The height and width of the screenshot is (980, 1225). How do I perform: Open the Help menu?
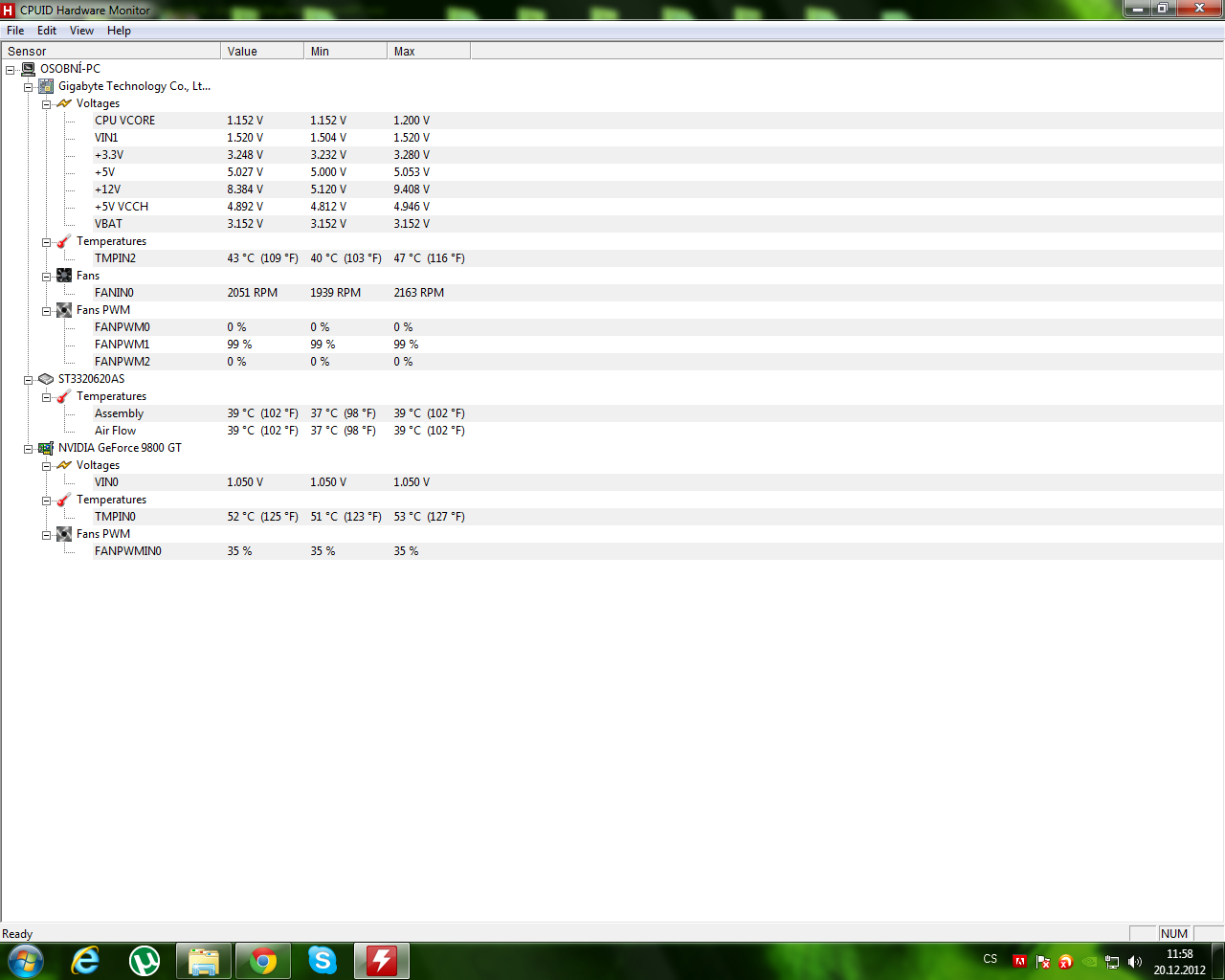pos(119,31)
